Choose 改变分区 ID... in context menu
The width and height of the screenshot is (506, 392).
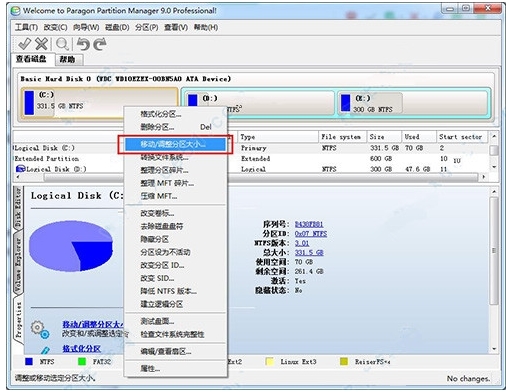pyautogui.click(x=176, y=265)
